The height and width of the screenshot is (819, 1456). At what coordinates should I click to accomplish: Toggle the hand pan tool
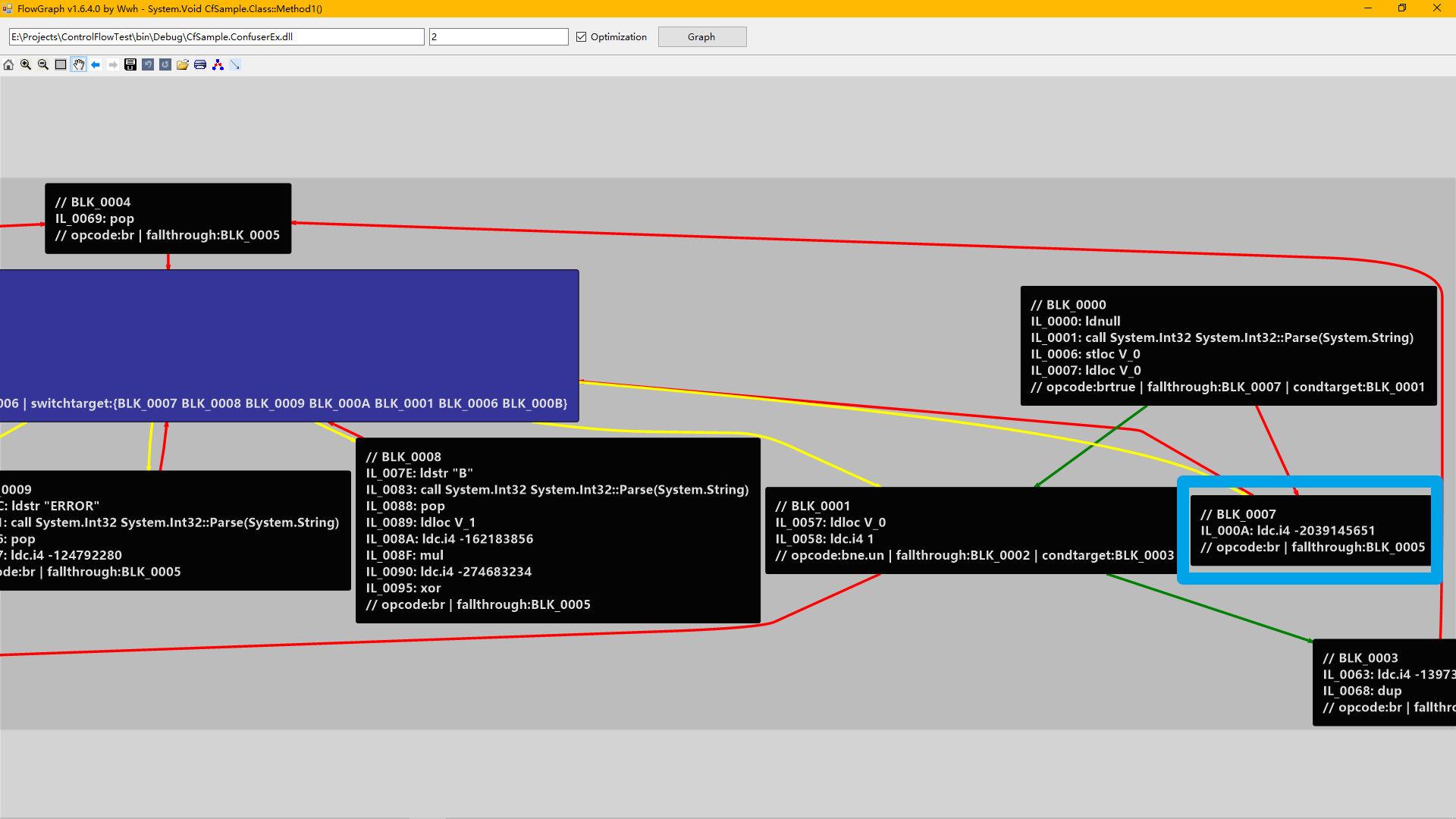[x=78, y=65]
